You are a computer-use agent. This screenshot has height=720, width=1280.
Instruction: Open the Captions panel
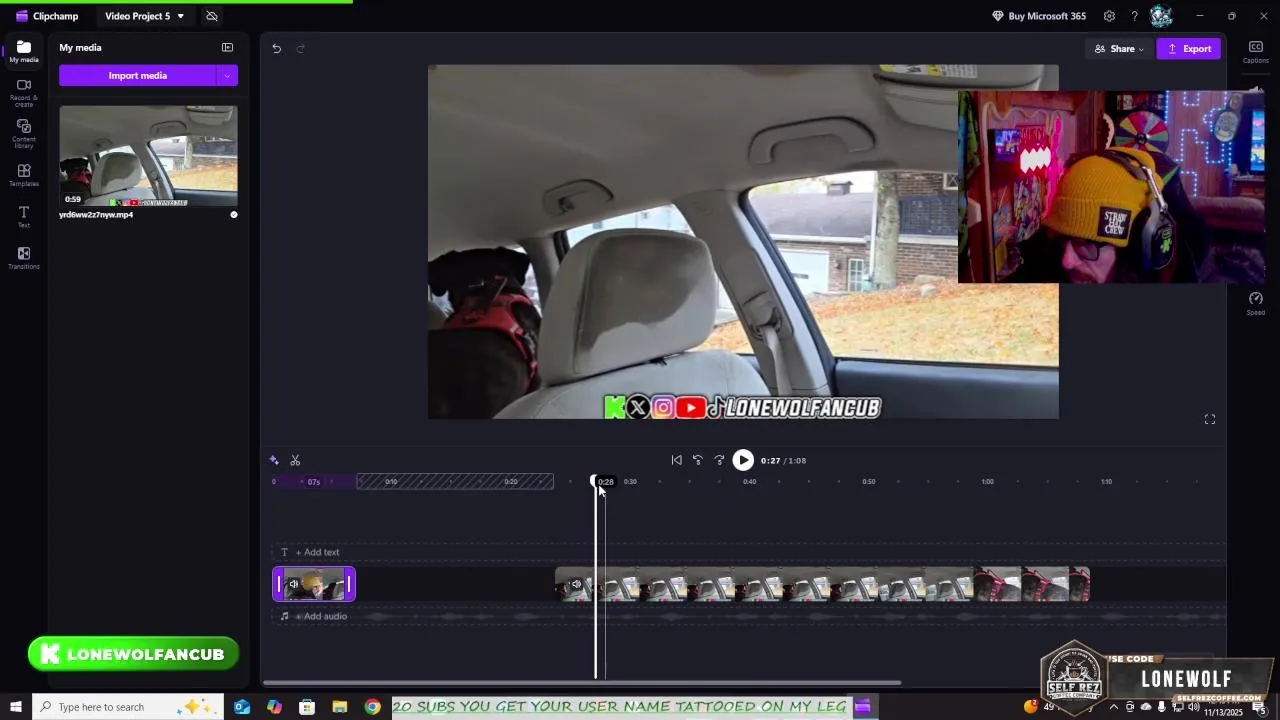coord(1255,52)
